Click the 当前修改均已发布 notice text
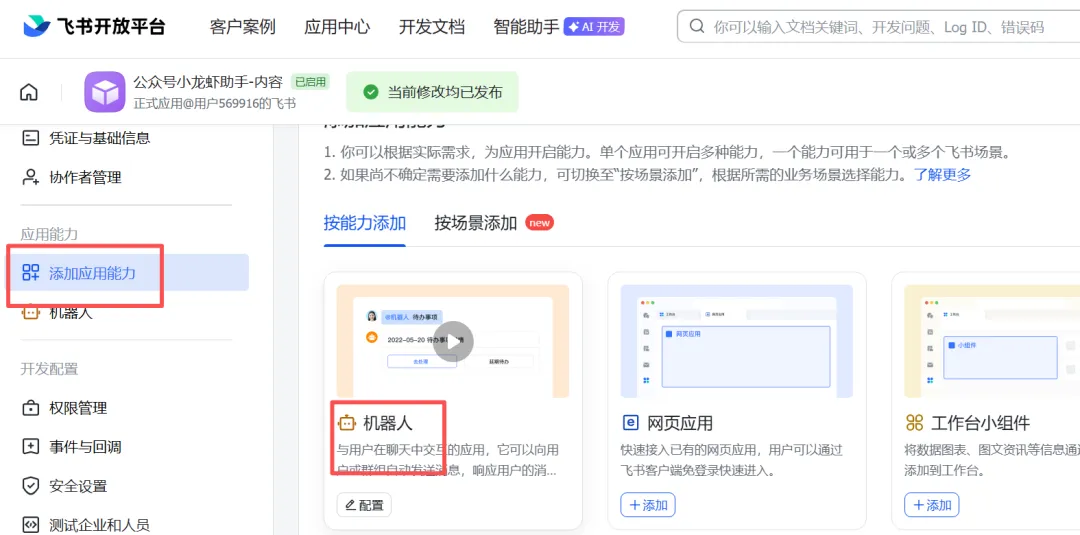 click(x=445, y=92)
